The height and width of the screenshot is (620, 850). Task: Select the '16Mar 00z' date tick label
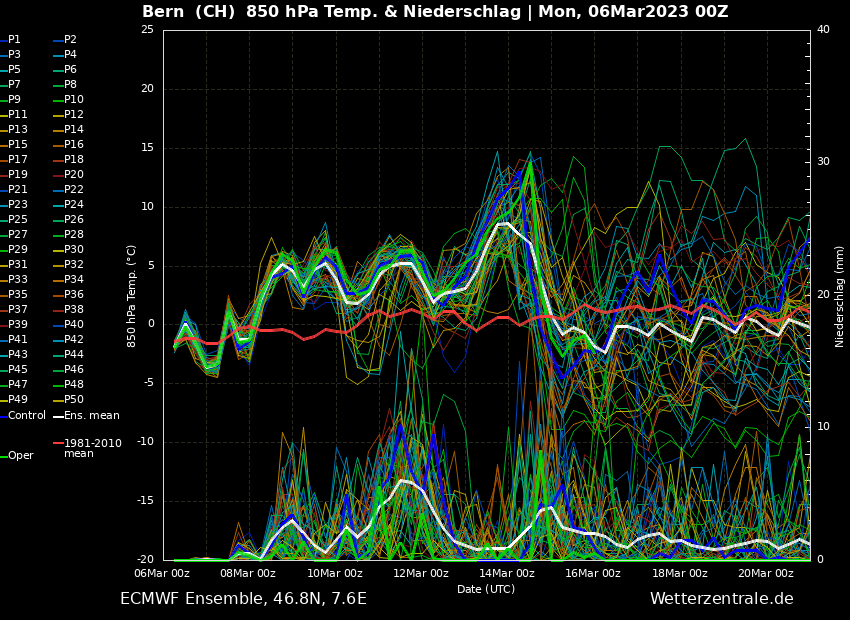click(593, 573)
